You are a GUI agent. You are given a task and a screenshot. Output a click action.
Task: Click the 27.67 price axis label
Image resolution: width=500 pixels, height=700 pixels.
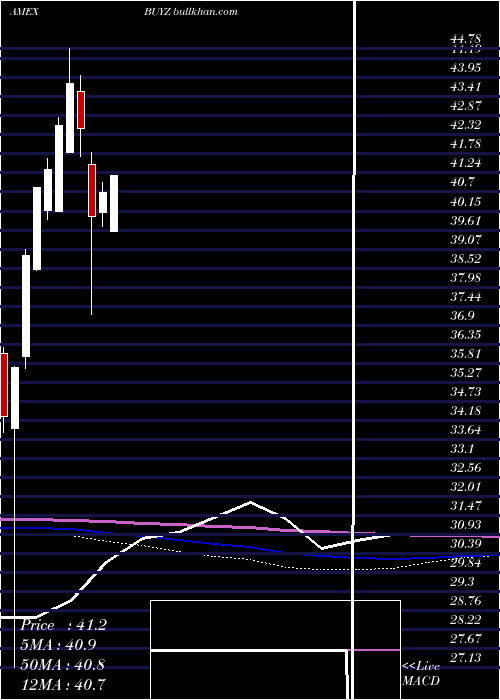click(x=465, y=639)
